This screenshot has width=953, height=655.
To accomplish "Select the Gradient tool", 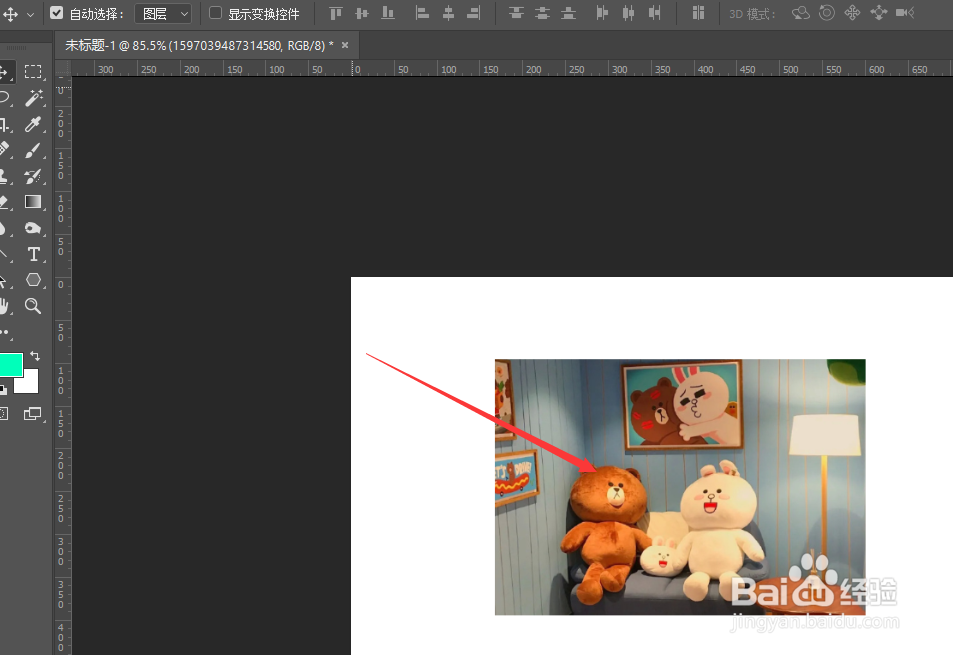I will (x=33, y=202).
